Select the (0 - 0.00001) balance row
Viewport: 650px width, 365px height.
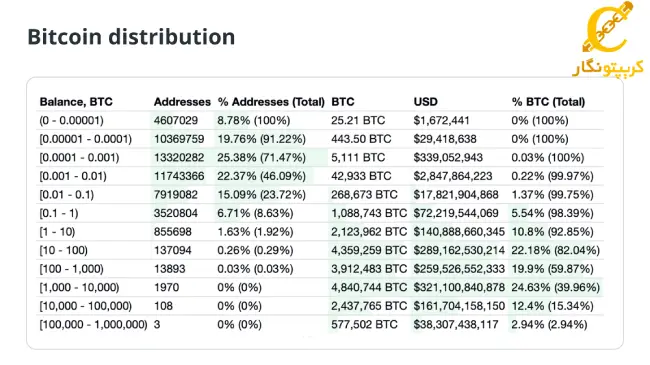click(x=320, y=121)
